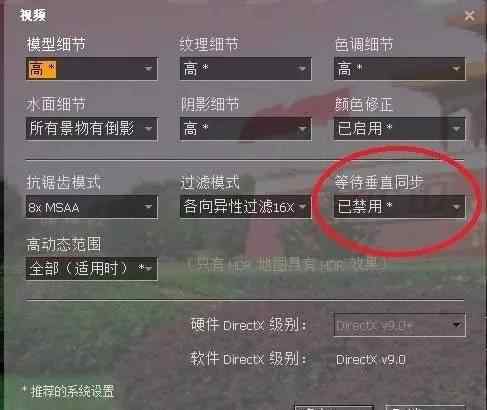The image size is (487, 410).
Task: Select the highlighted 高 value in 模型细节
Action: point(42,69)
